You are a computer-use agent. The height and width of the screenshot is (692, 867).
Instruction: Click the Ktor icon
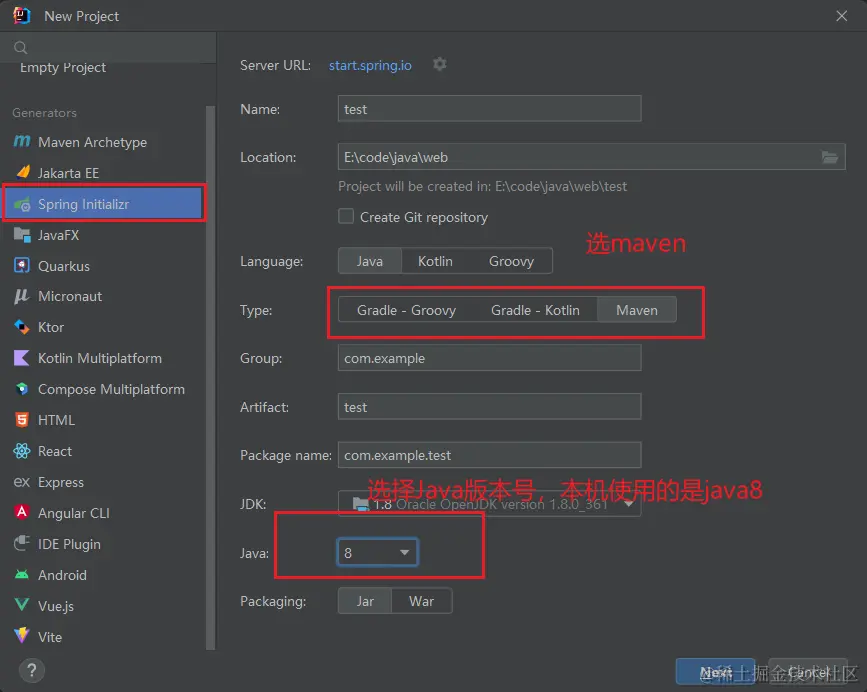point(22,327)
